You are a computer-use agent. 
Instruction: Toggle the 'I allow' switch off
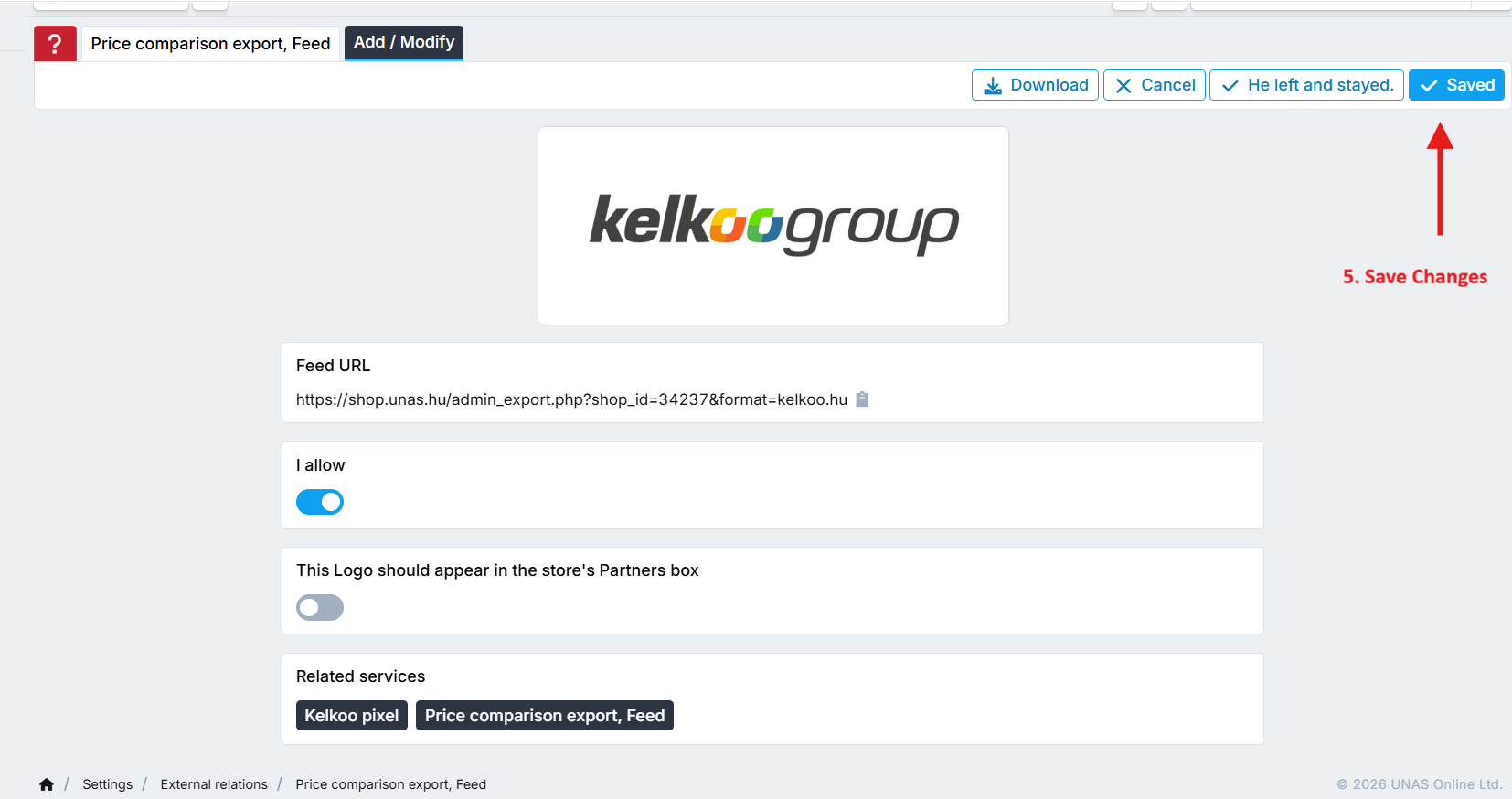[320, 502]
